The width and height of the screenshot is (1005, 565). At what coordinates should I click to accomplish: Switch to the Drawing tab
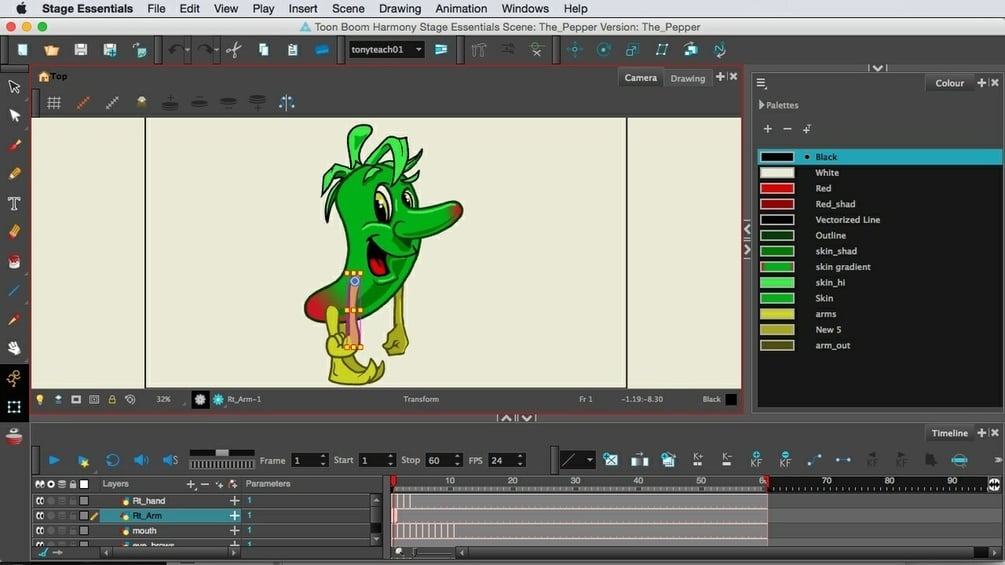click(687, 78)
